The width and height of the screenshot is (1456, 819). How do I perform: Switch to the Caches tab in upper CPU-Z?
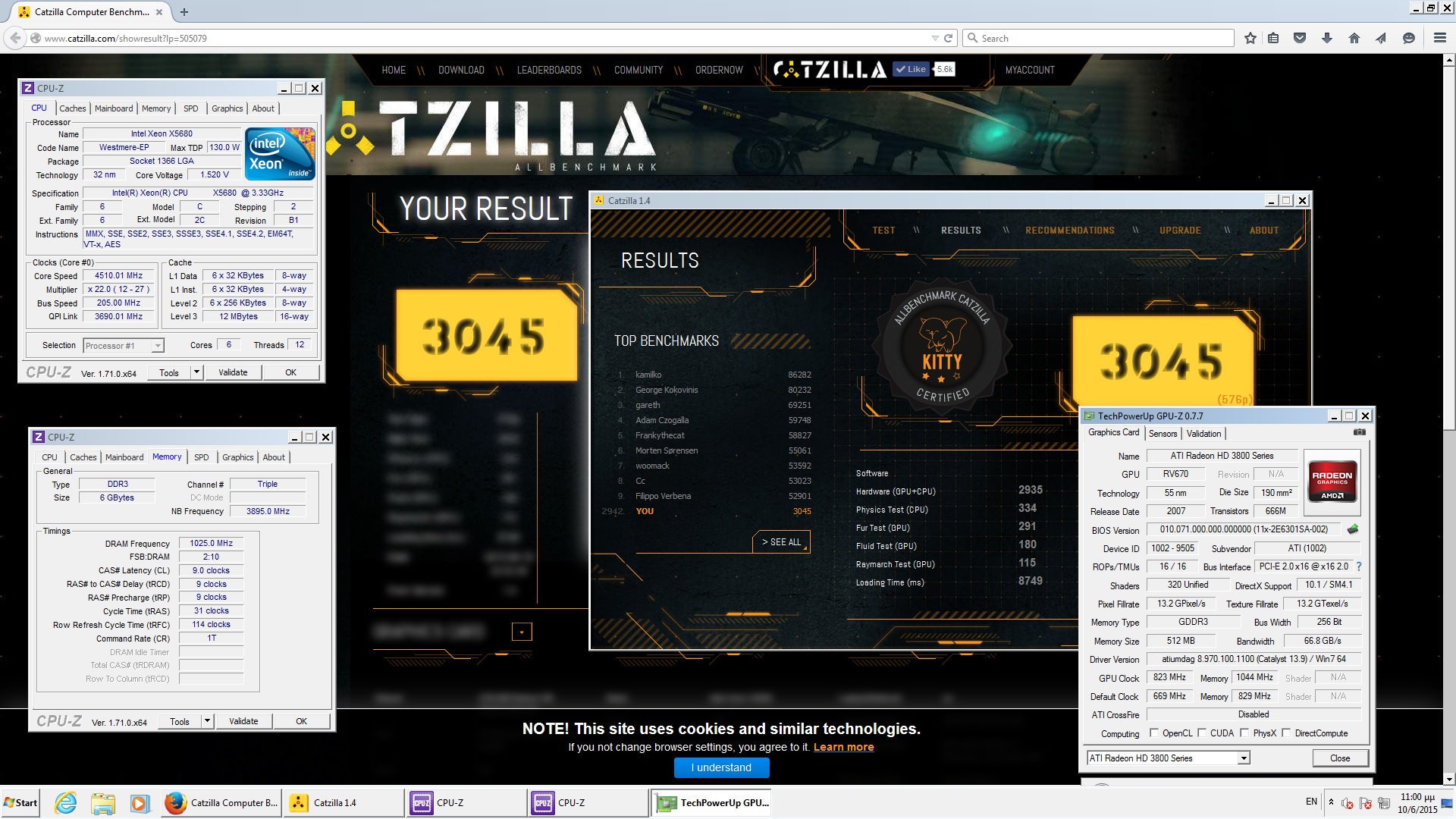73,108
